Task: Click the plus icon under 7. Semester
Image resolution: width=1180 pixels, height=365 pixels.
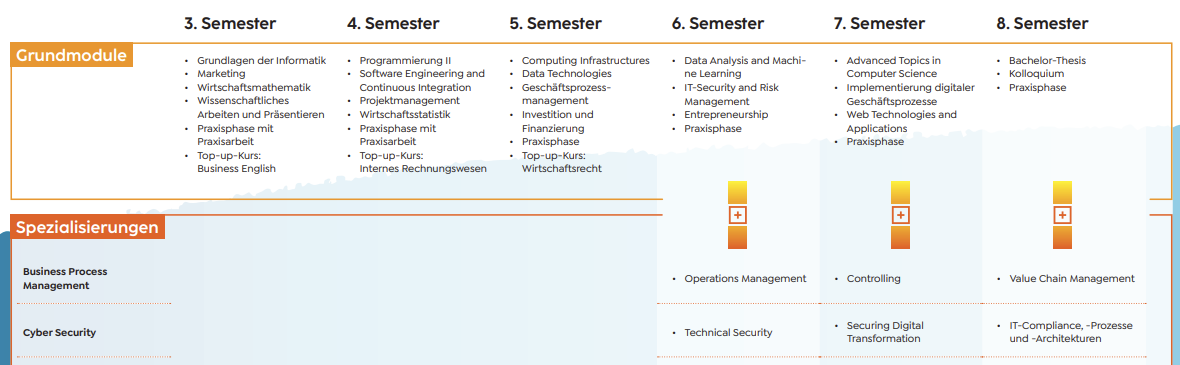Action: [900, 215]
